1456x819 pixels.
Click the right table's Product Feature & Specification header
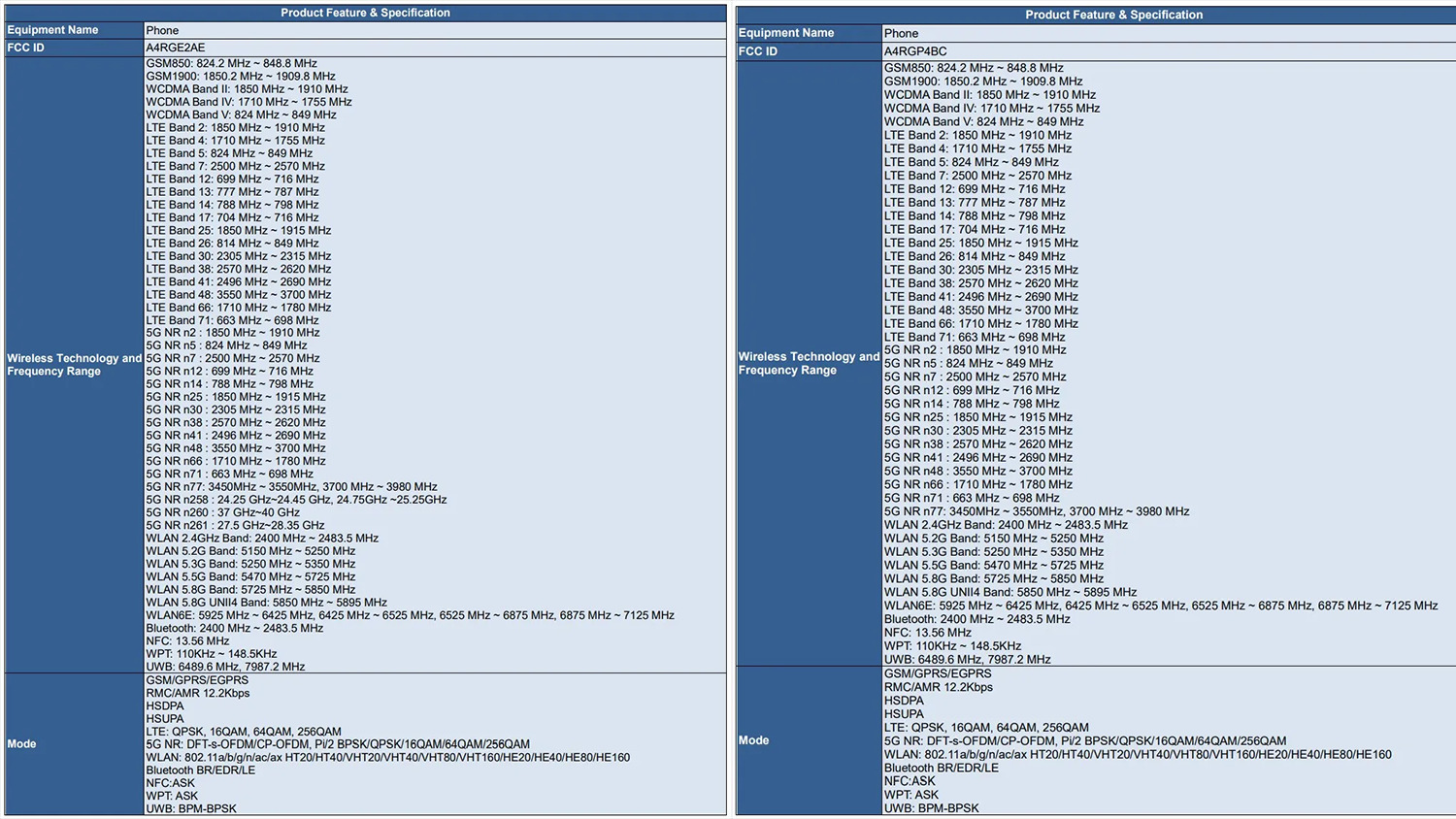coord(1113,15)
